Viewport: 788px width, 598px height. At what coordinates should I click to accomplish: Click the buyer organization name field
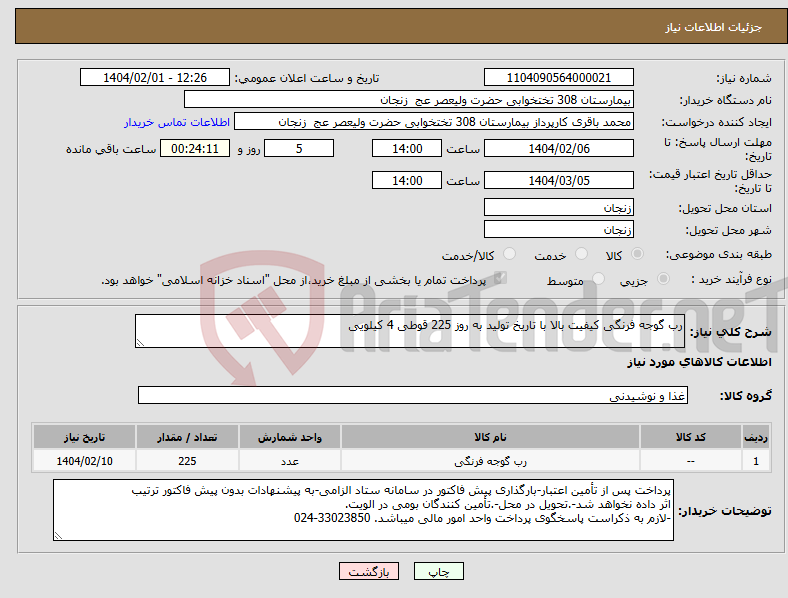[409, 99]
